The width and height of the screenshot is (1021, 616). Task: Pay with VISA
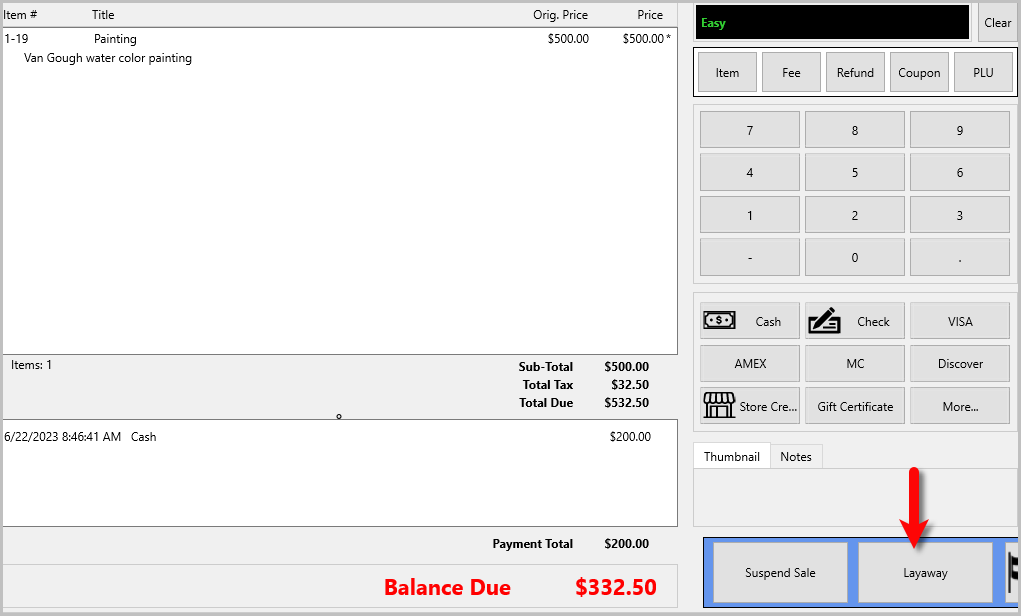coord(960,321)
